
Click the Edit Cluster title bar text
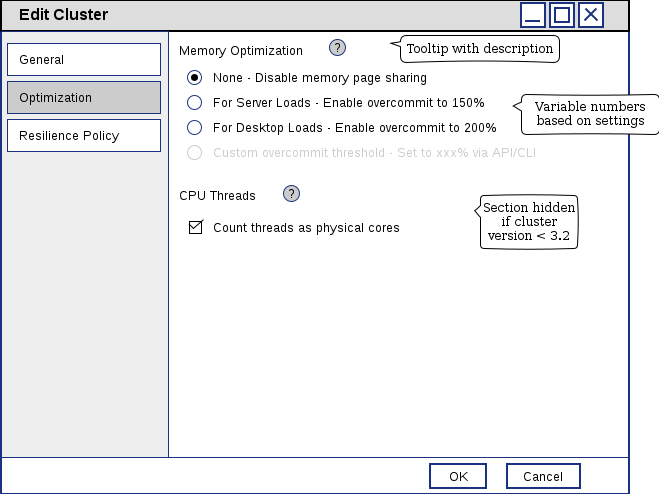click(64, 15)
